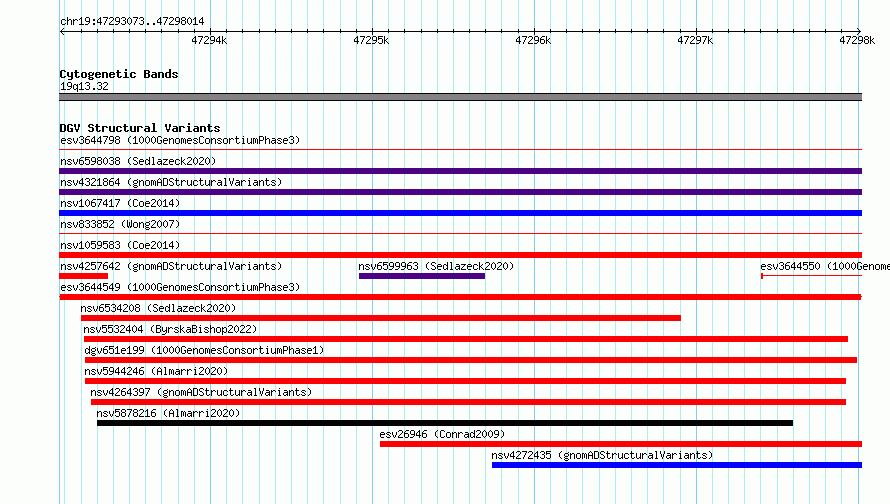Screen dimensions: 890x504
Task: Click the thin red esv3644798 line
Action: click(x=460, y=150)
